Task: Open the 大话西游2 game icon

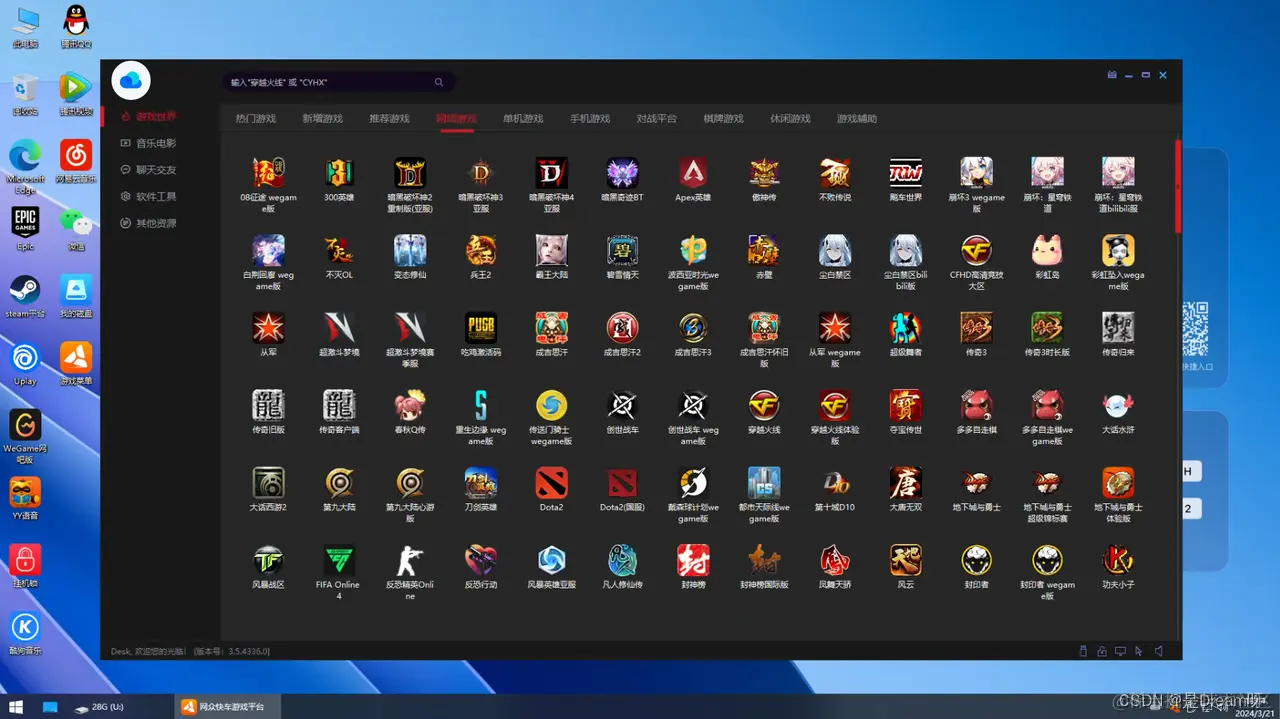Action: click(268, 483)
